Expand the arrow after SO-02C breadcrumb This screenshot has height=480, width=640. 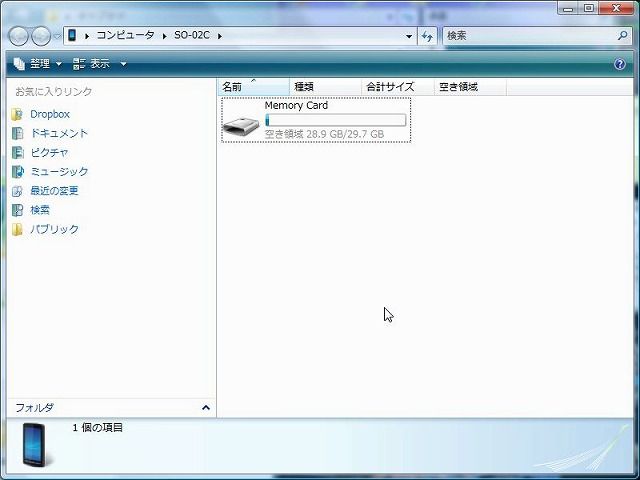point(220,36)
